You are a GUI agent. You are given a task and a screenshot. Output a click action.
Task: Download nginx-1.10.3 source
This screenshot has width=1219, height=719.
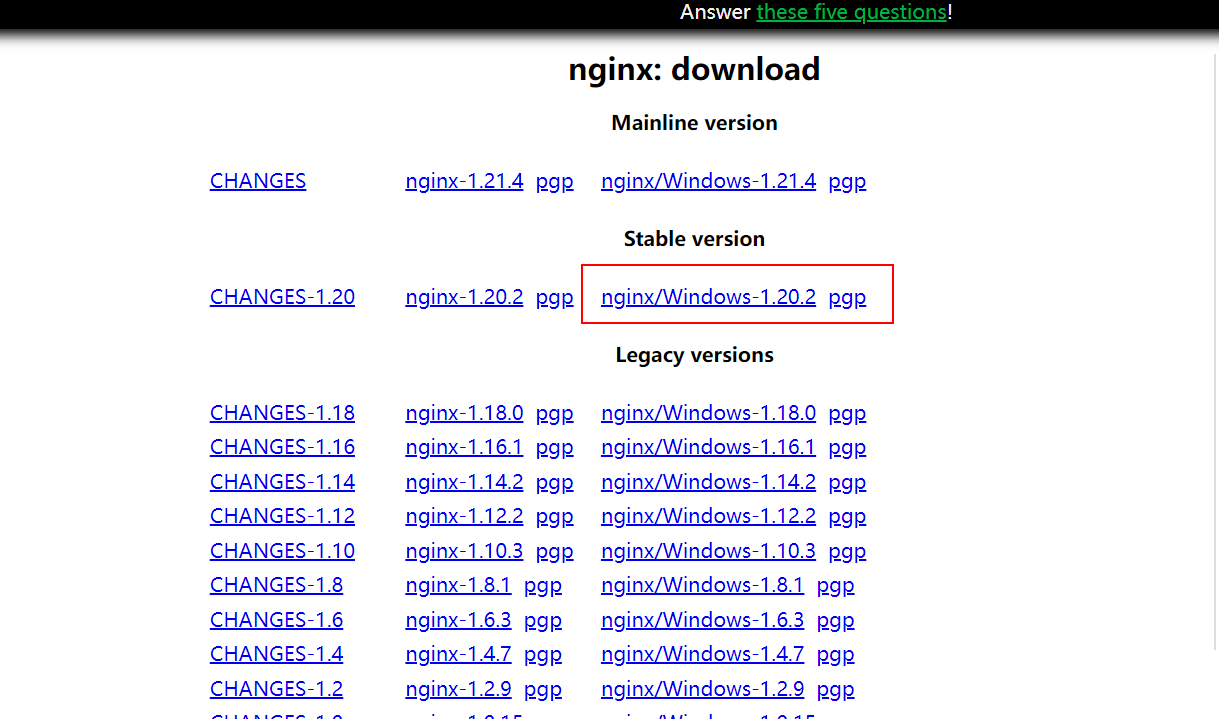(464, 551)
